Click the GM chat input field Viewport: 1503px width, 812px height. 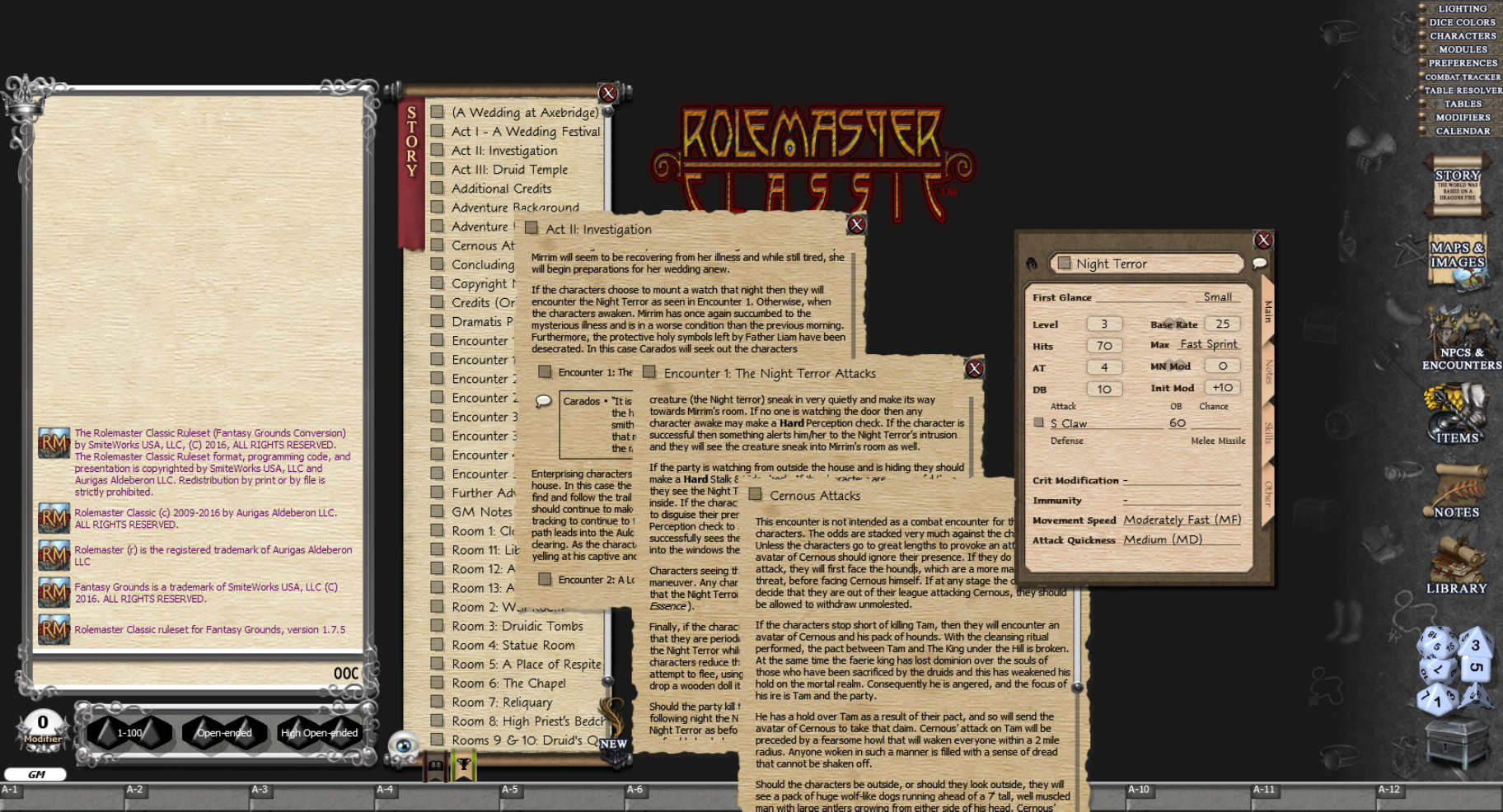35,773
